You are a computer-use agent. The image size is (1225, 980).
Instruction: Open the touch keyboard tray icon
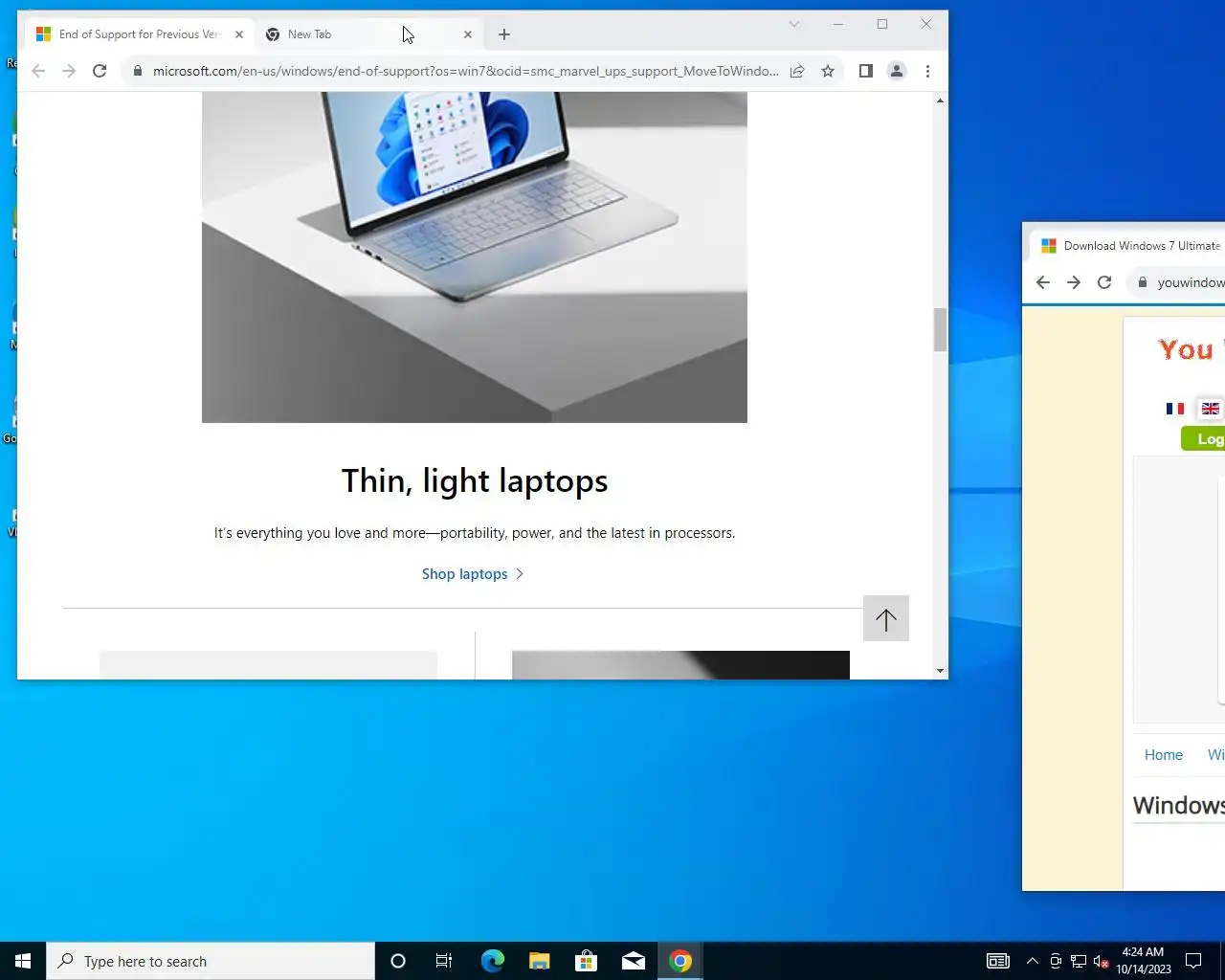998,961
